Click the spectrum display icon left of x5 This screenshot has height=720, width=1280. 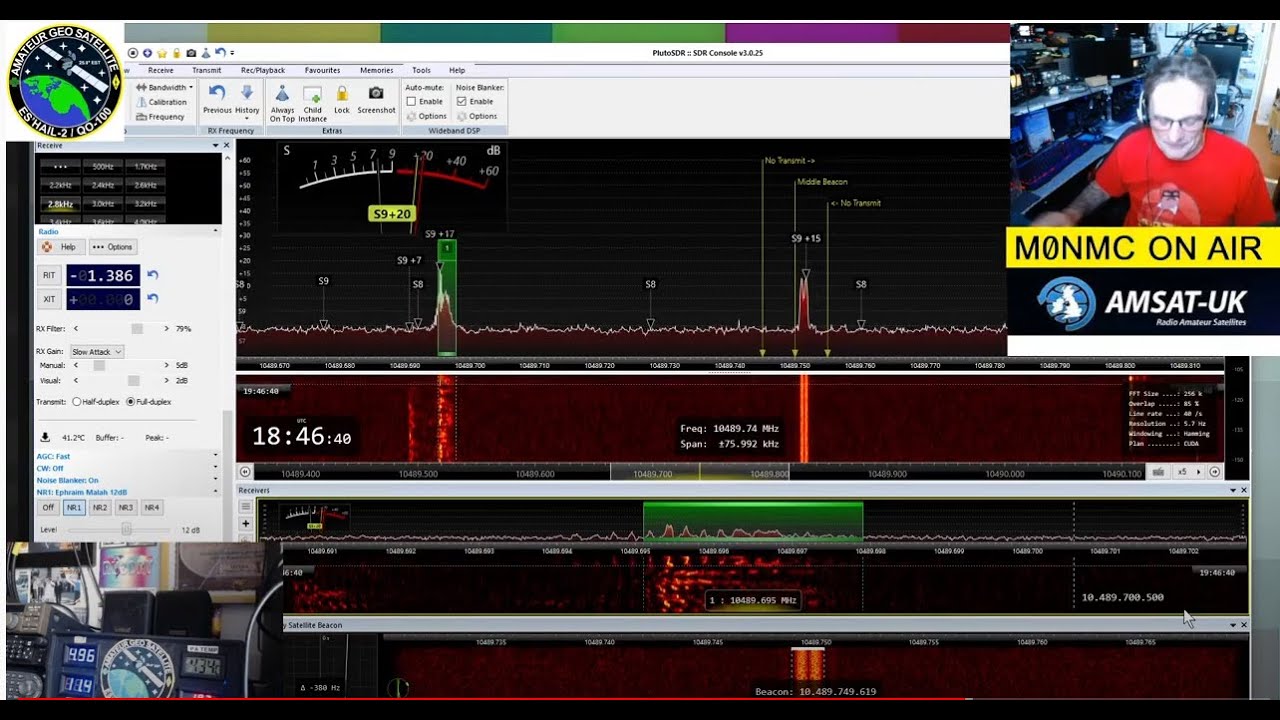pyautogui.click(x=1158, y=472)
